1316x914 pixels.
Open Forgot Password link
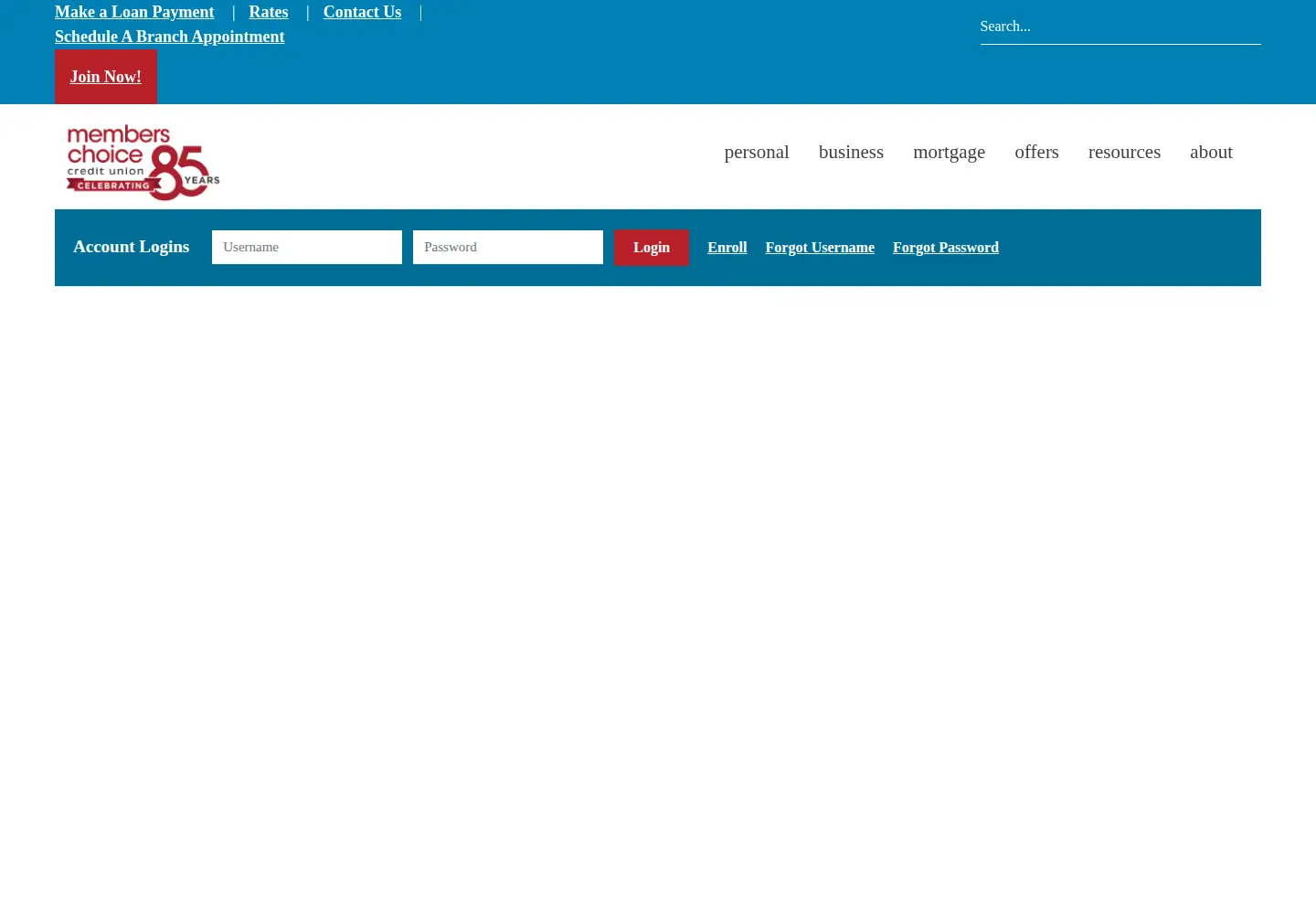(946, 248)
